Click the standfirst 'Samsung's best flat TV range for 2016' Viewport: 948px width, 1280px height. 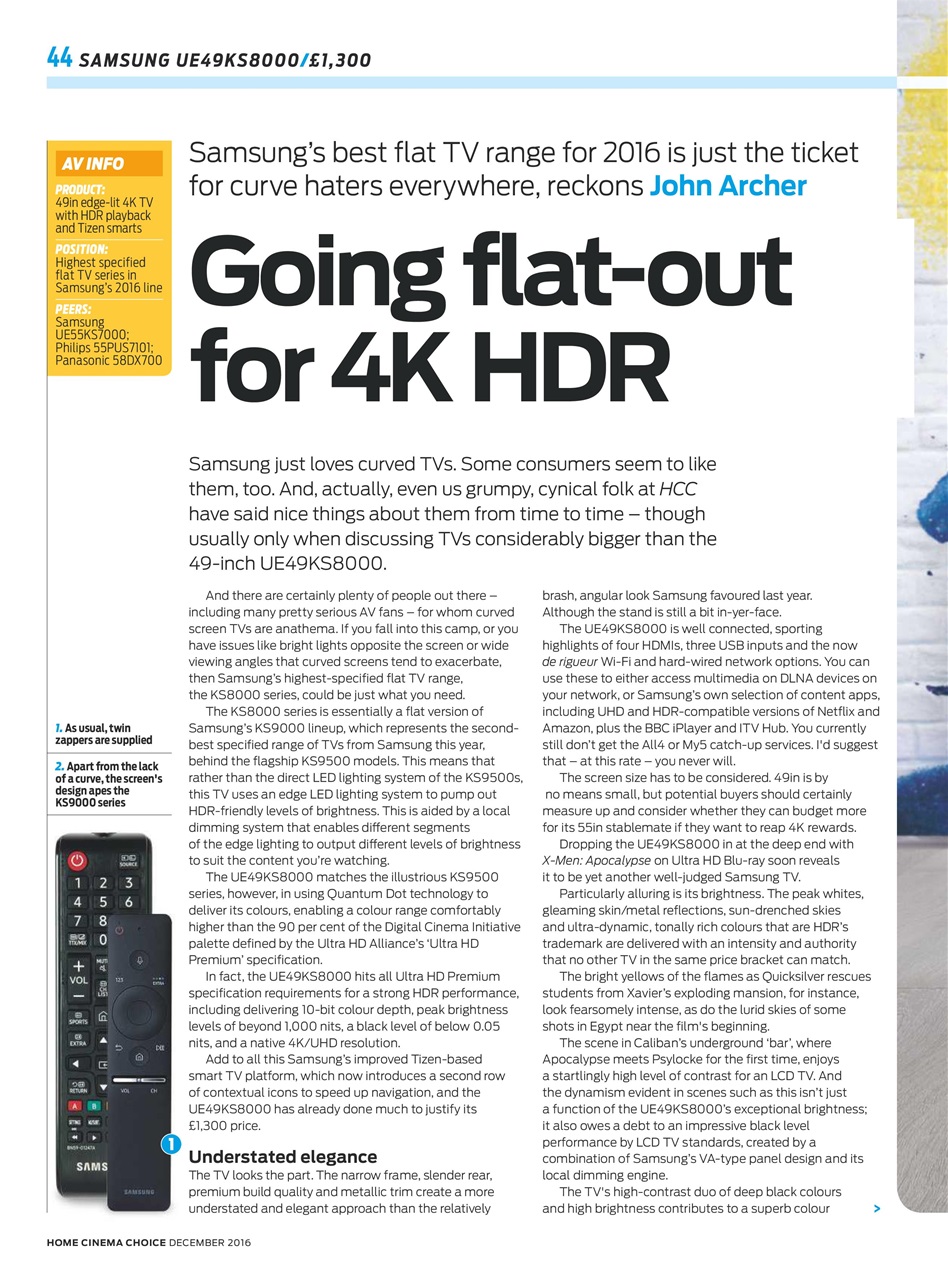(524, 170)
